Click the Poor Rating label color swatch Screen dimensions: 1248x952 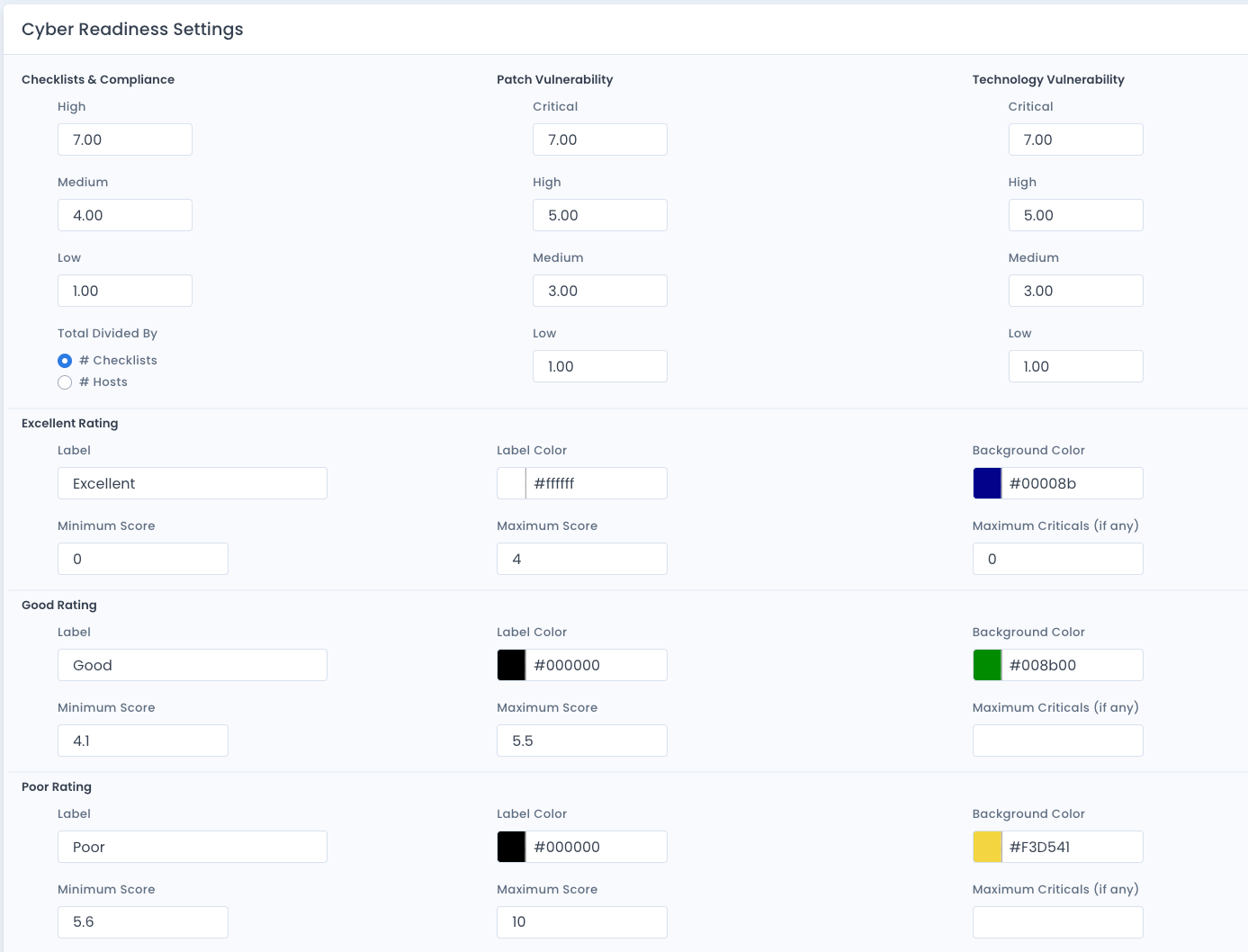(511, 847)
